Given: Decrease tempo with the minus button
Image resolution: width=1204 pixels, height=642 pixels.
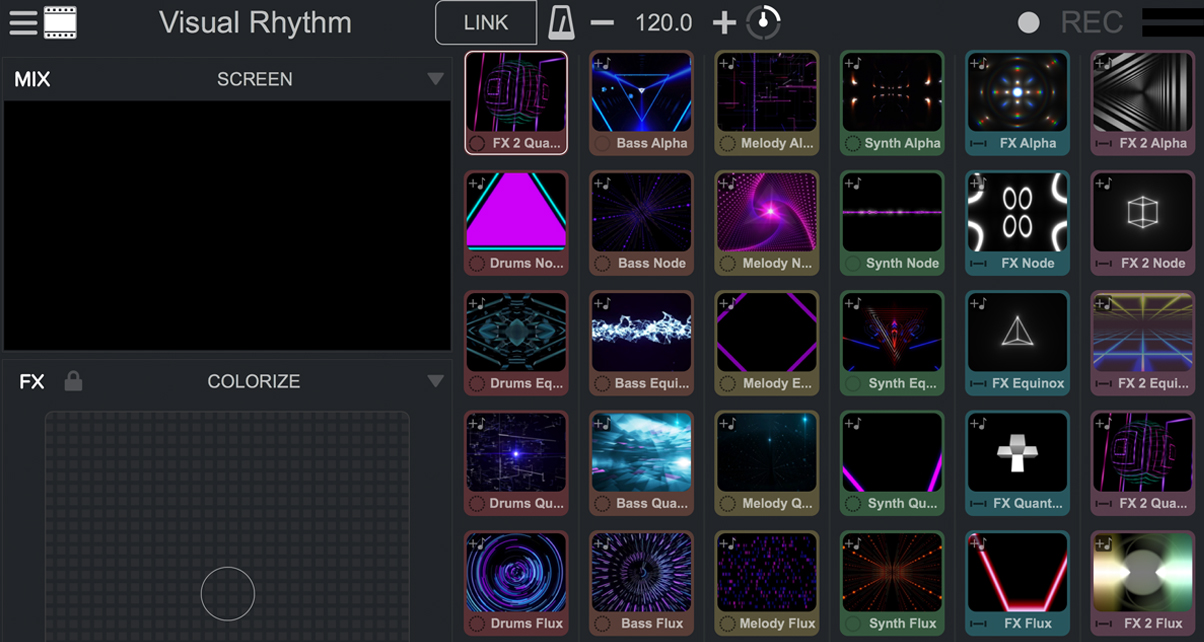Looking at the screenshot, I should pos(601,21).
